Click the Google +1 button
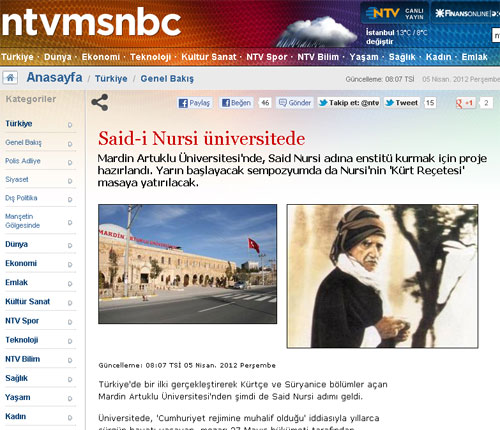 pyautogui.click(x=465, y=103)
